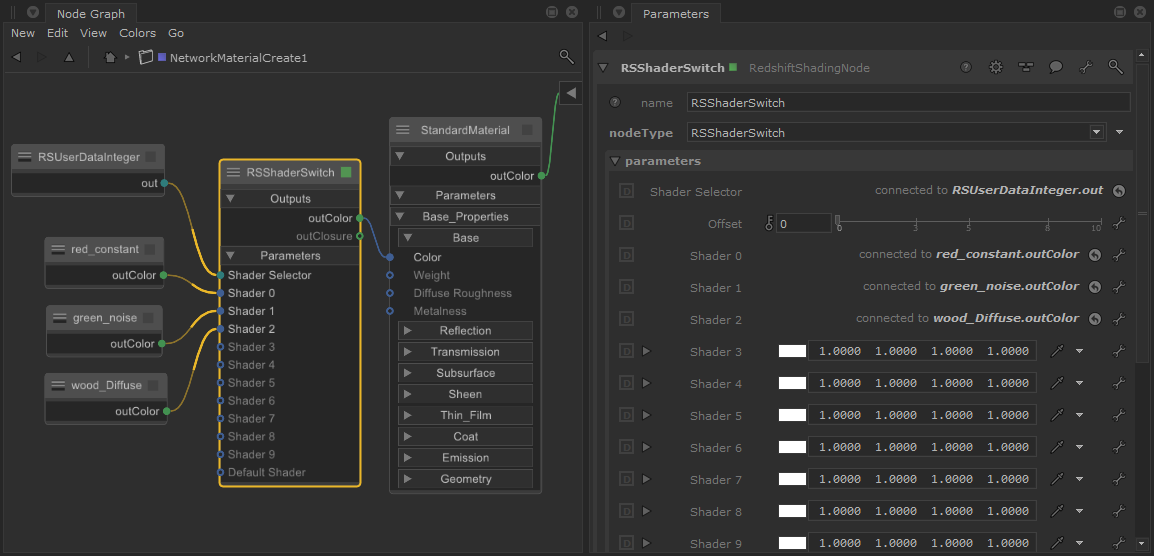Open the Go menu
The image size is (1154, 556).
176,33
